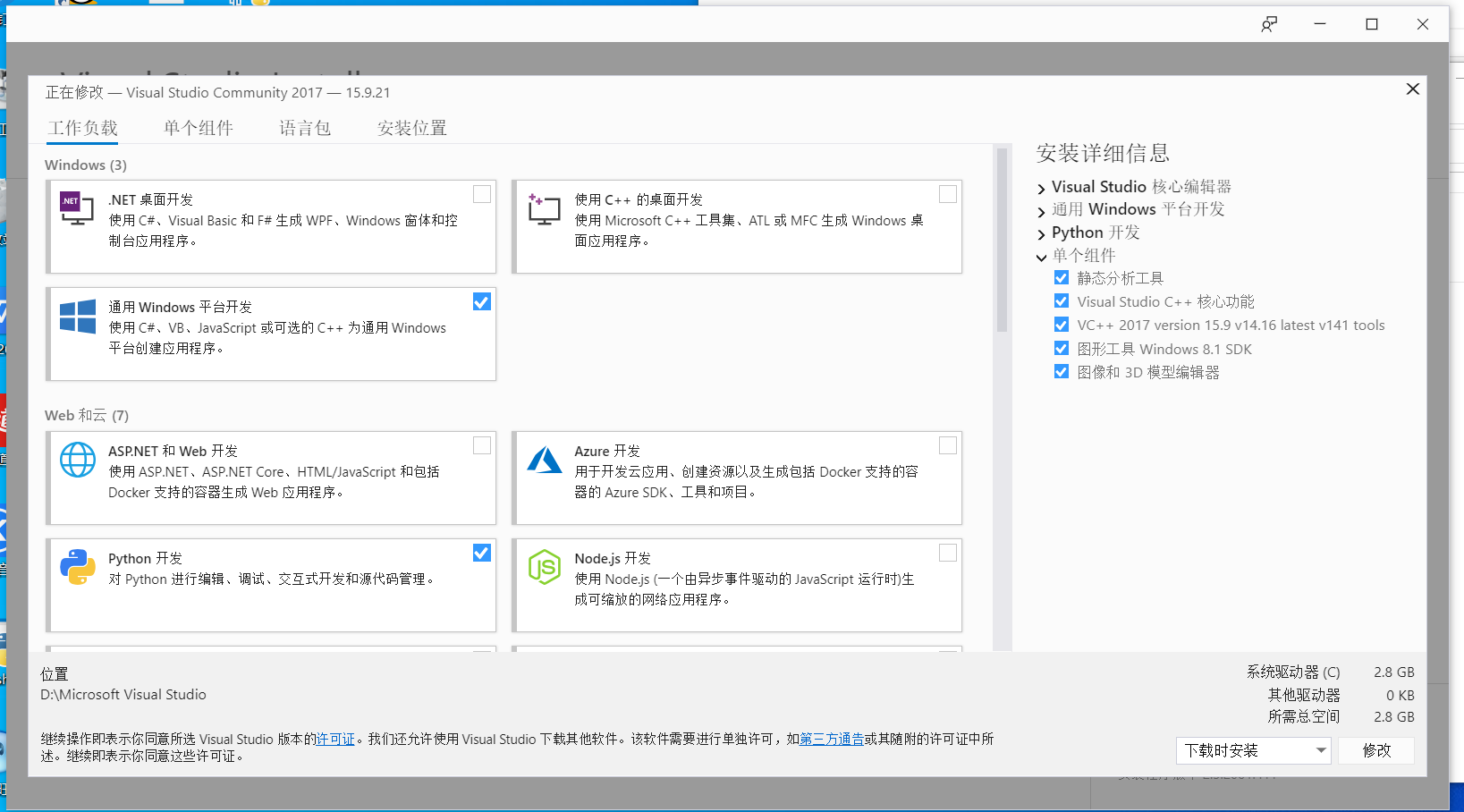Click the 安装详细信息 heading

[1103, 153]
